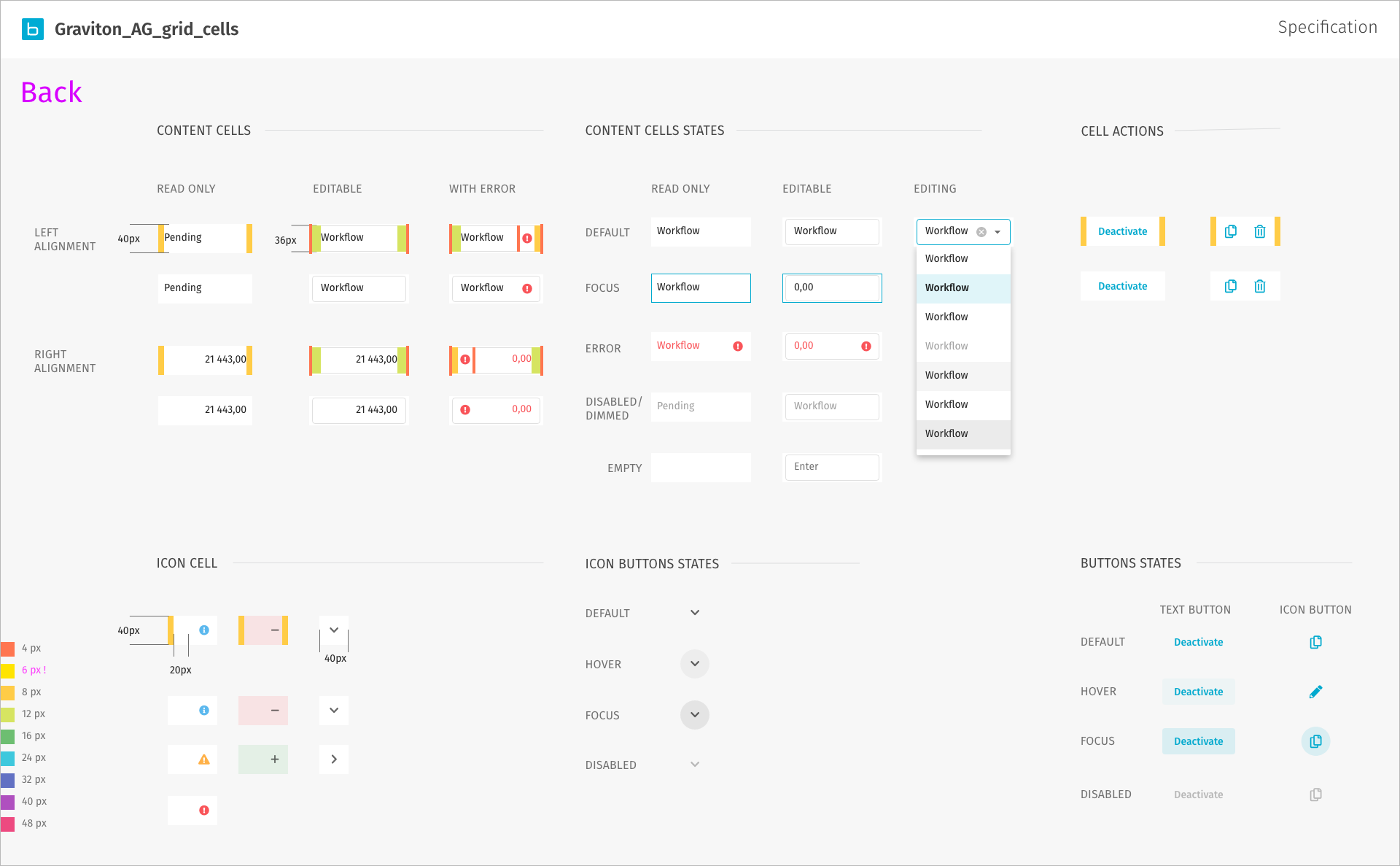Image resolution: width=1400 pixels, height=866 pixels.
Task: Click the right-pointing chevron icon cell
Action: coord(334,759)
